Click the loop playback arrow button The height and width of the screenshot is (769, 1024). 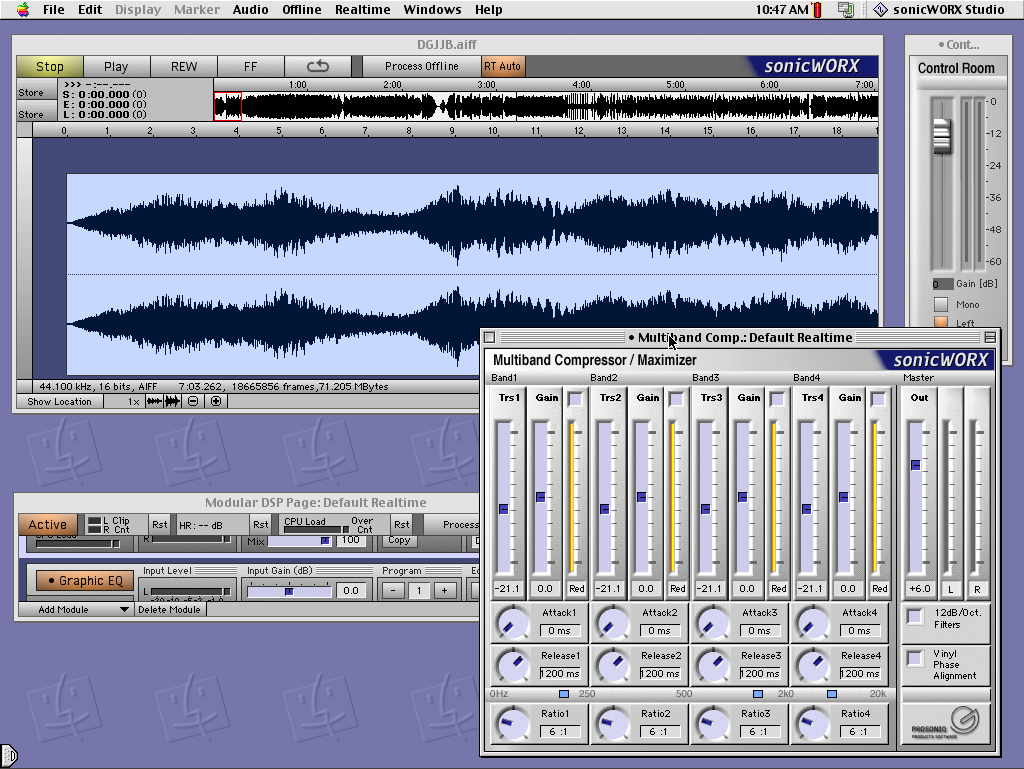click(x=317, y=66)
